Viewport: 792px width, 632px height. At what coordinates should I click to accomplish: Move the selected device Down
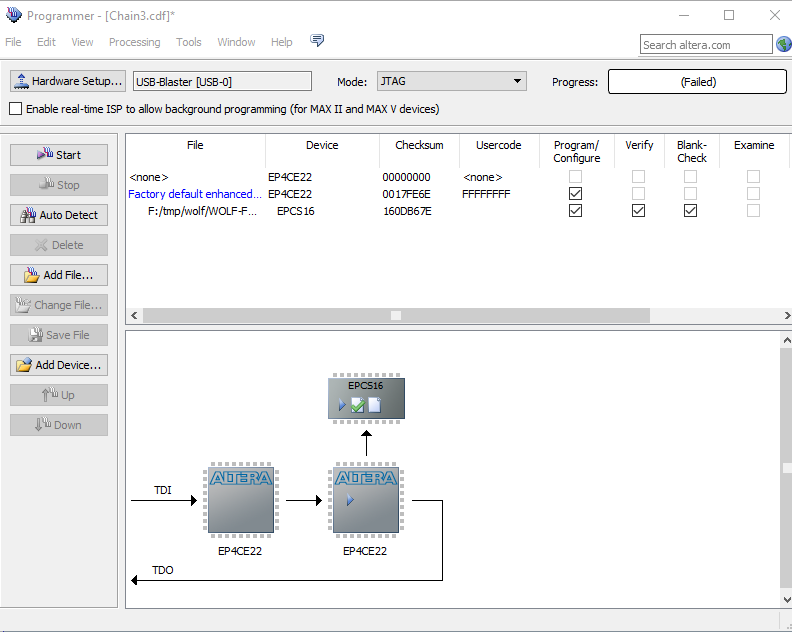coord(59,425)
